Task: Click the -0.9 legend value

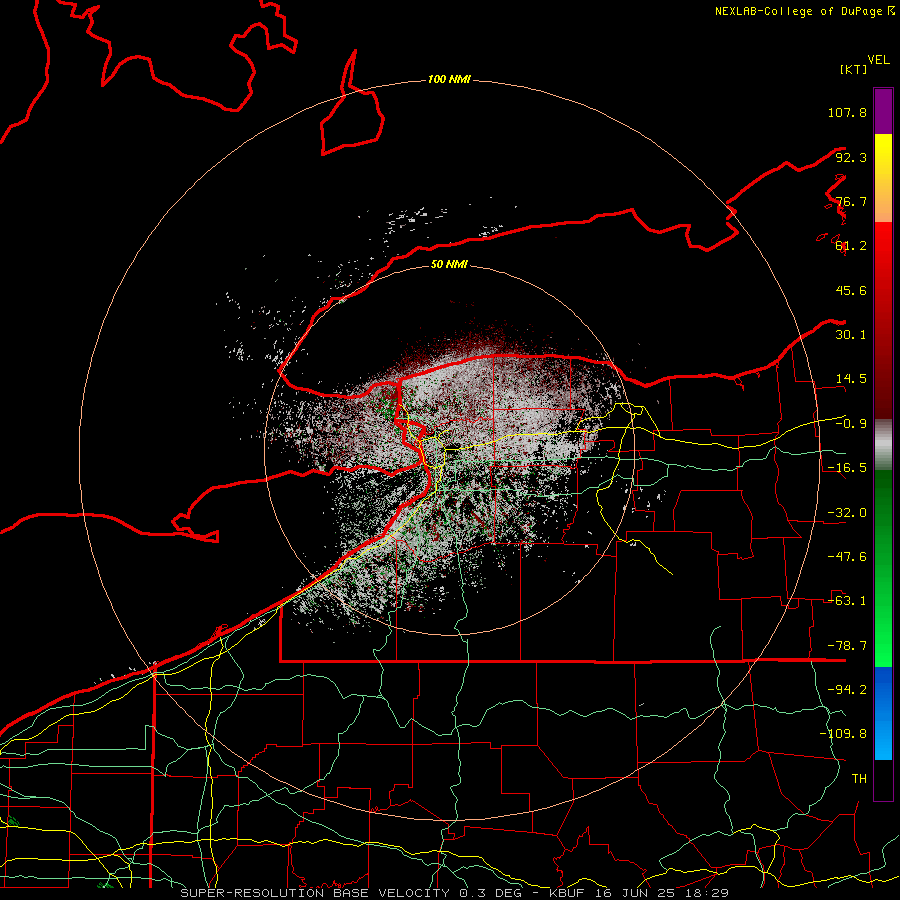Action: coord(851,424)
